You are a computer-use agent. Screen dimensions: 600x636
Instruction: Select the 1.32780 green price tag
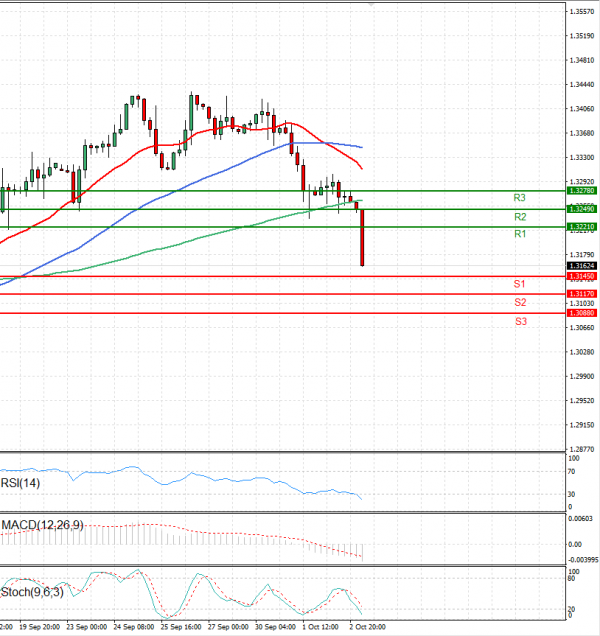[582, 191]
